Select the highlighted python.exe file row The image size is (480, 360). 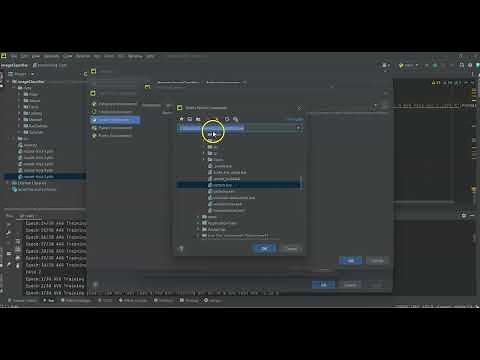pyautogui.click(x=239, y=185)
